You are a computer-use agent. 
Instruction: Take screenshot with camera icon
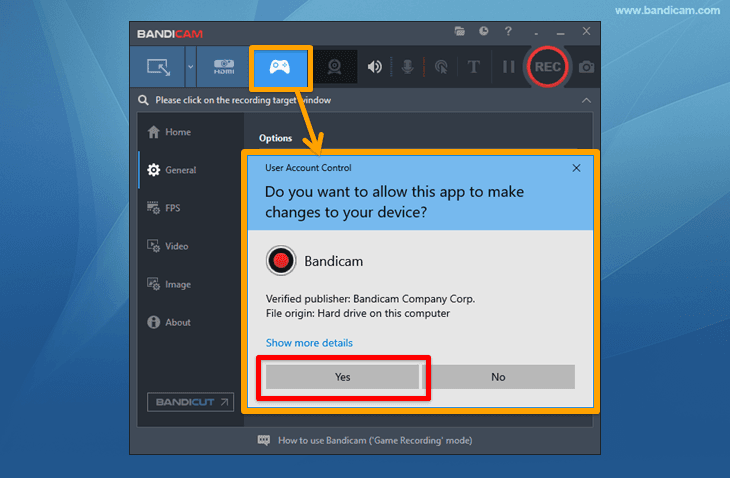(587, 67)
